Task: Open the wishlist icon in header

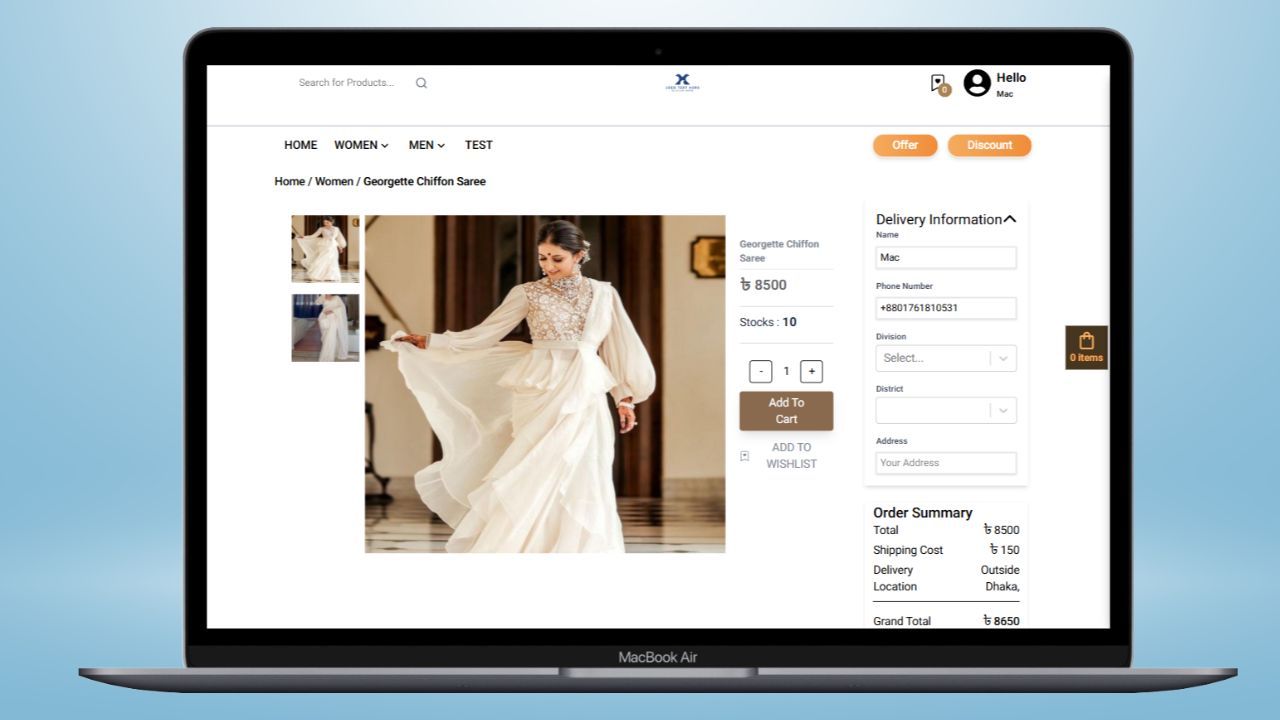Action: coord(938,83)
